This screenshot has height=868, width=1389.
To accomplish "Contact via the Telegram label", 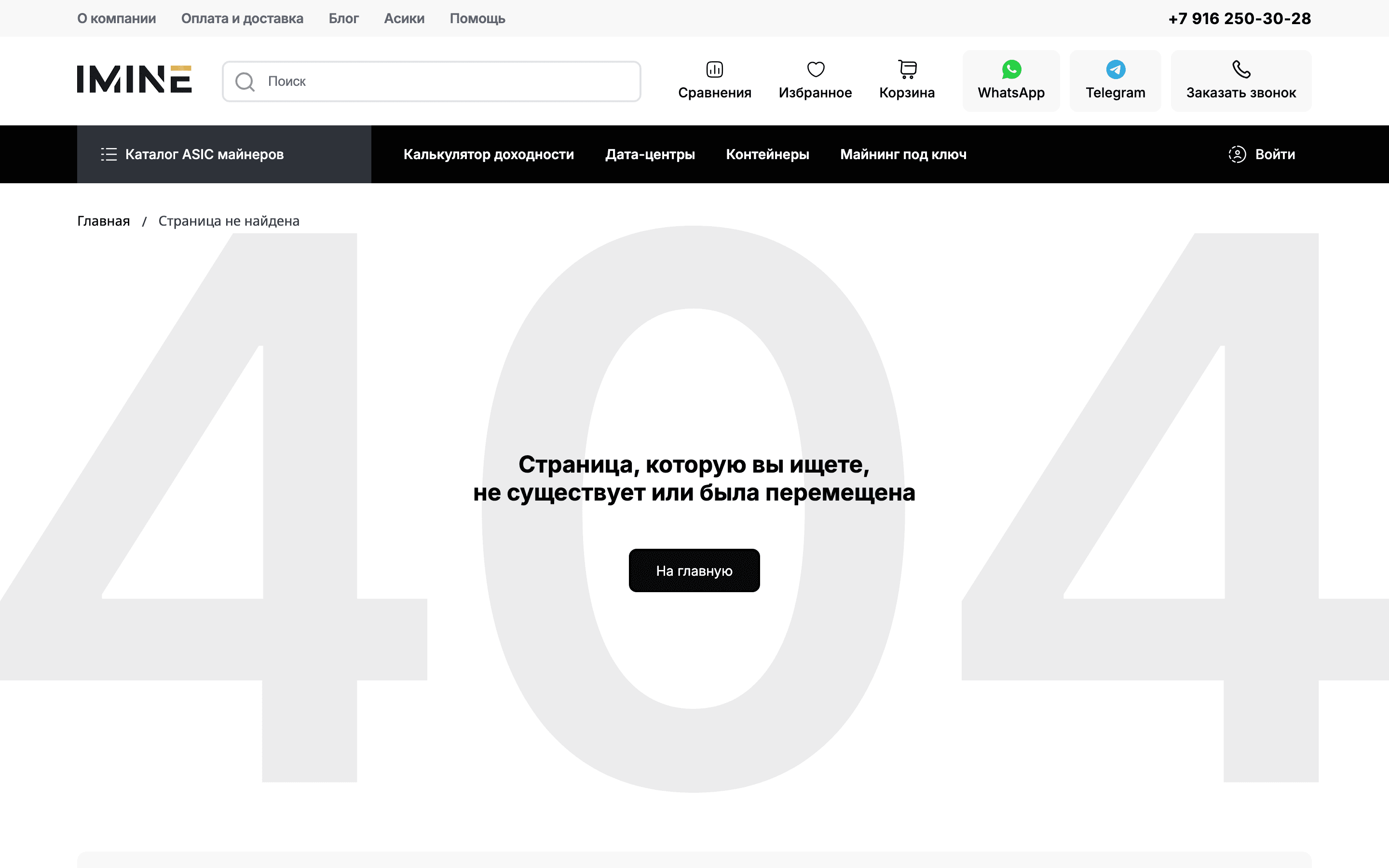I will coord(1116,93).
